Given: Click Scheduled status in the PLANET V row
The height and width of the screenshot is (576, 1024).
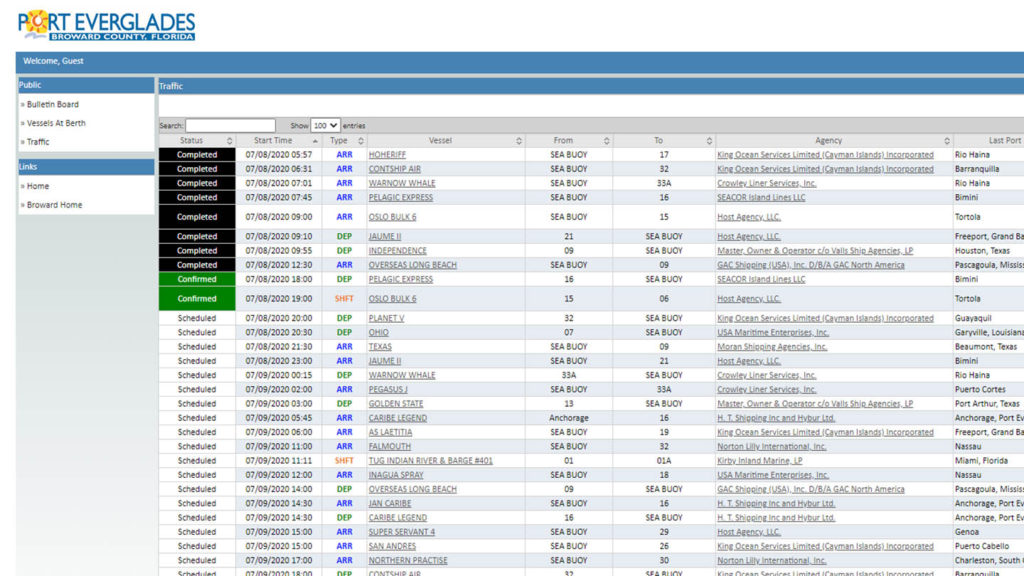Looking at the screenshot, I should (x=197, y=318).
